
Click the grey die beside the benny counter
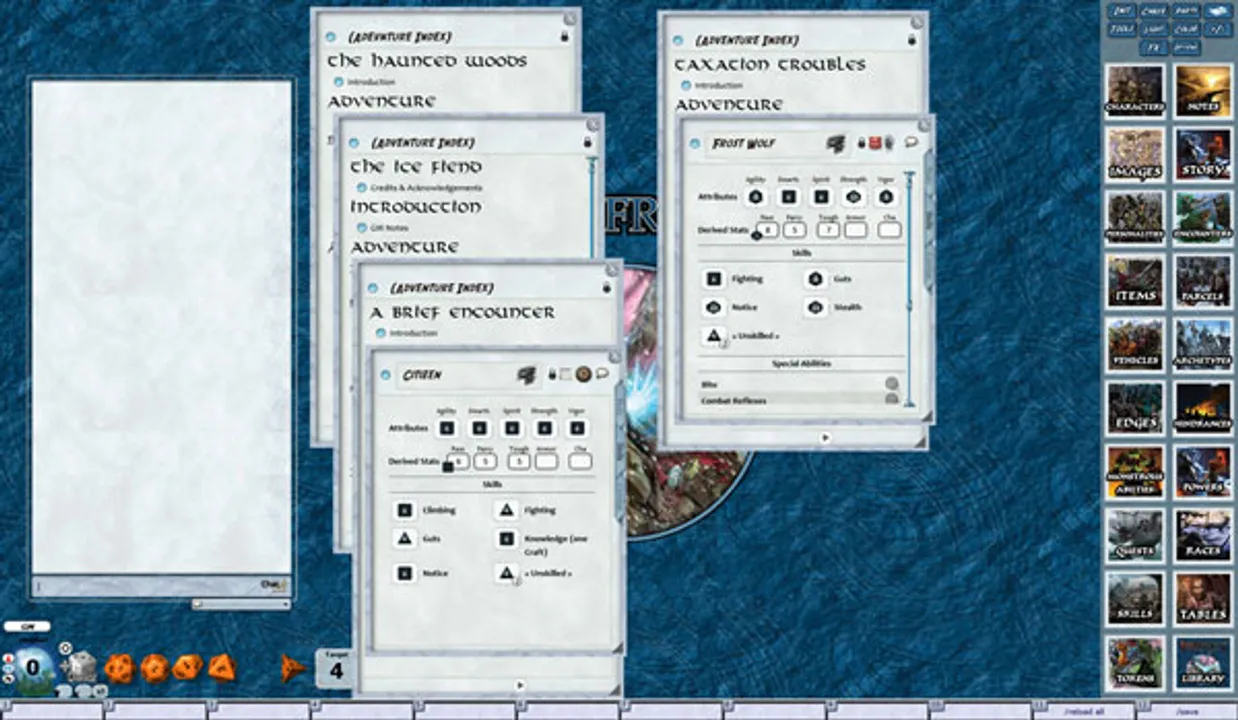pyautogui.click(x=81, y=666)
